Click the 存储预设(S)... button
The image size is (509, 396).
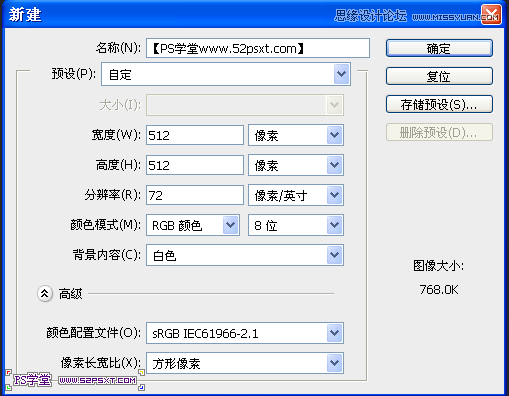[x=439, y=104]
